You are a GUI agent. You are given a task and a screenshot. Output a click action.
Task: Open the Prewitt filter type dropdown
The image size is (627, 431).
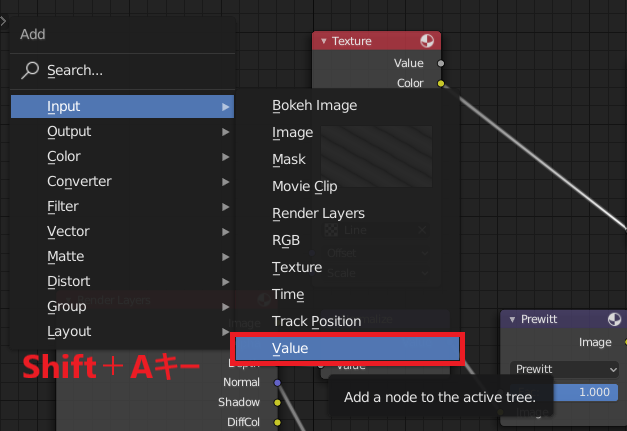tap(564, 369)
